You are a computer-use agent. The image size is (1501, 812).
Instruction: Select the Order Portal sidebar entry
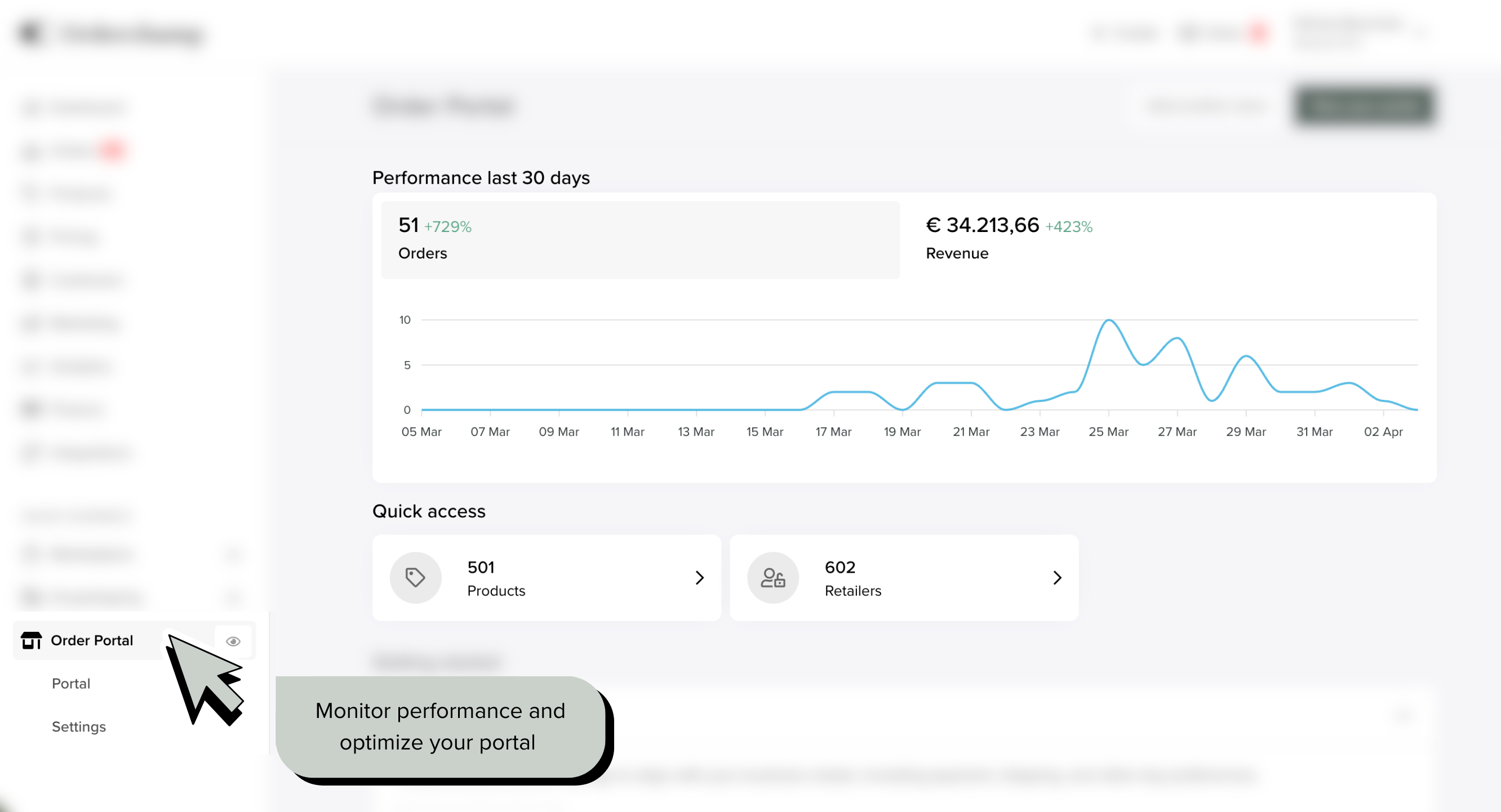click(x=92, y=640)
